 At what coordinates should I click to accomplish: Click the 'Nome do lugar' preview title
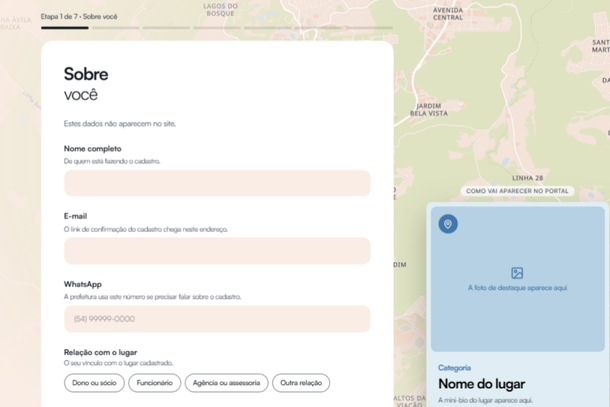(x=482, y=384)
